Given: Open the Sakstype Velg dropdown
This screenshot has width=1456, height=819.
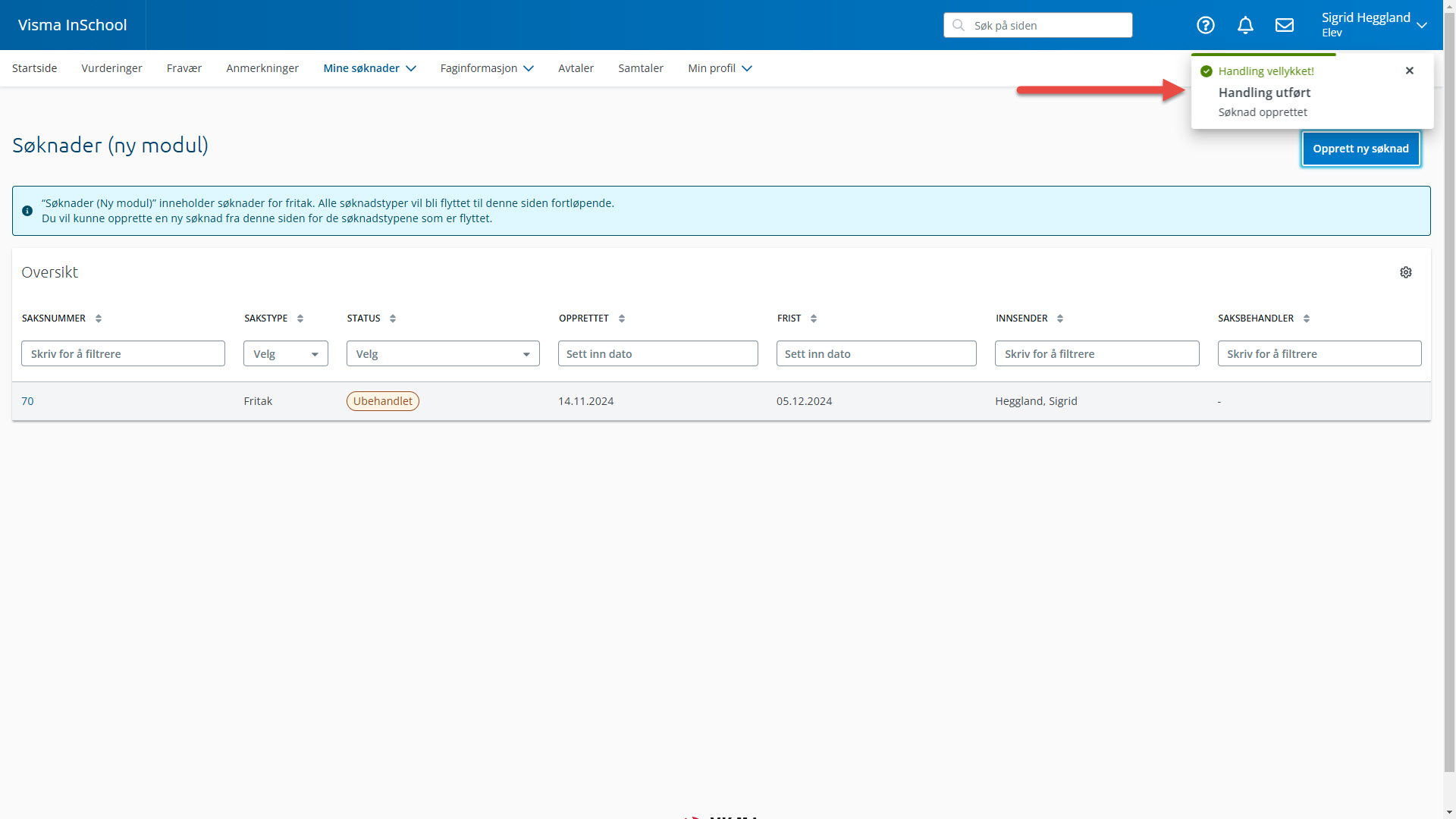Looking at the screenshot, I should click(x=286, y=354).
